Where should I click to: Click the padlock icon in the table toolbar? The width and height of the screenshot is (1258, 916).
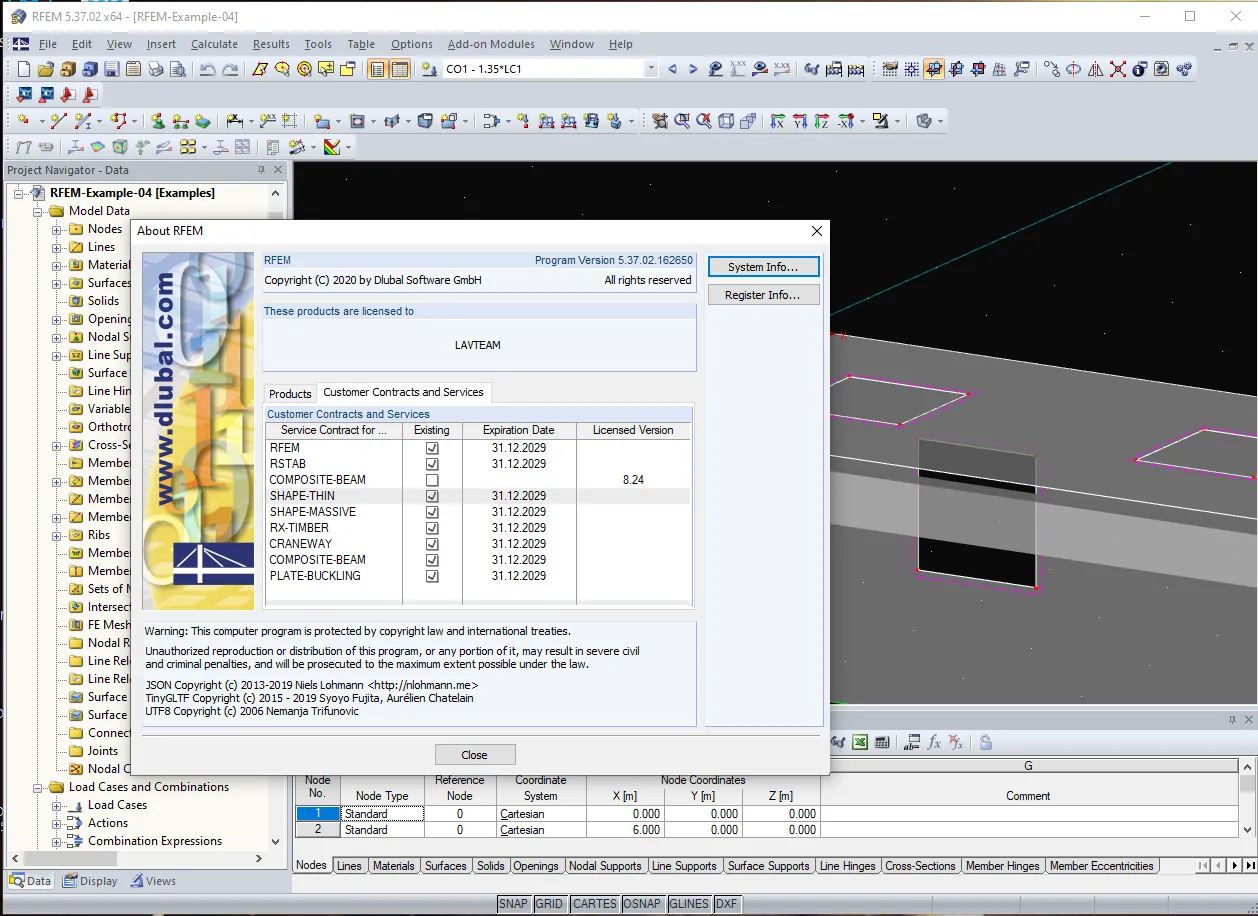point(986,742)
